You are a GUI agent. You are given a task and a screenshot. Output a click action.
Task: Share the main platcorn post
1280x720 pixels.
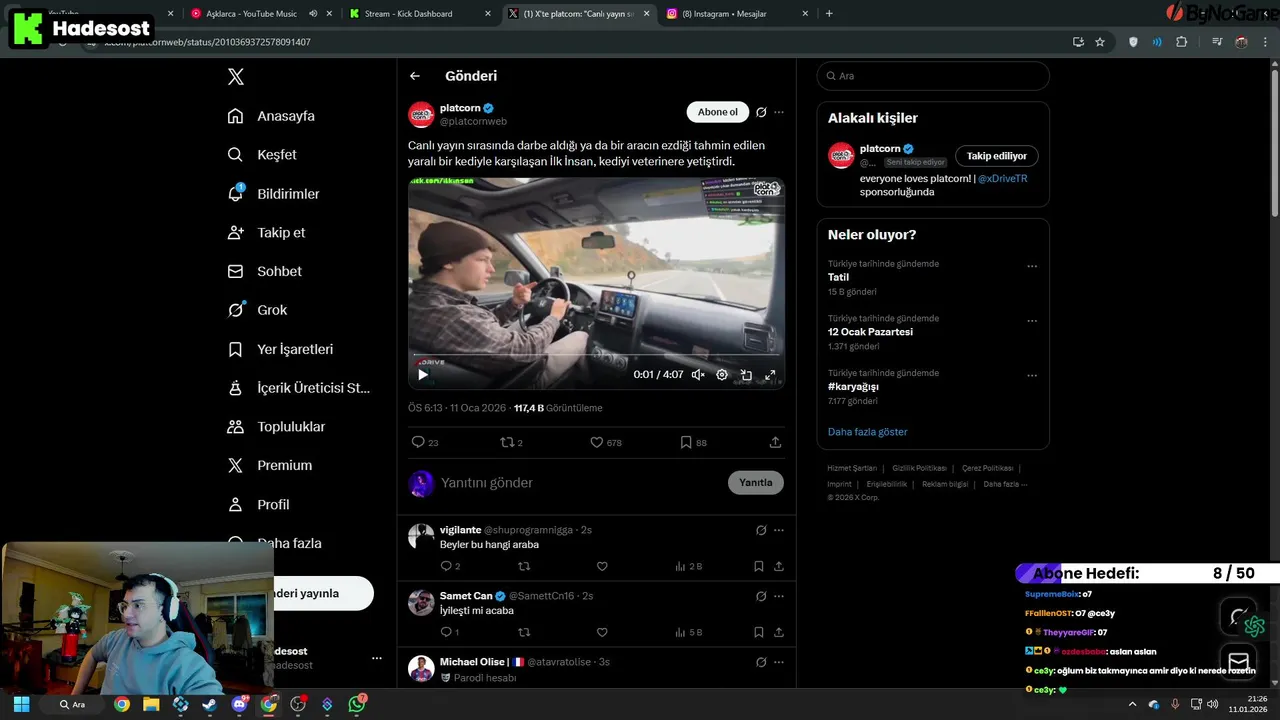point(775,442)
